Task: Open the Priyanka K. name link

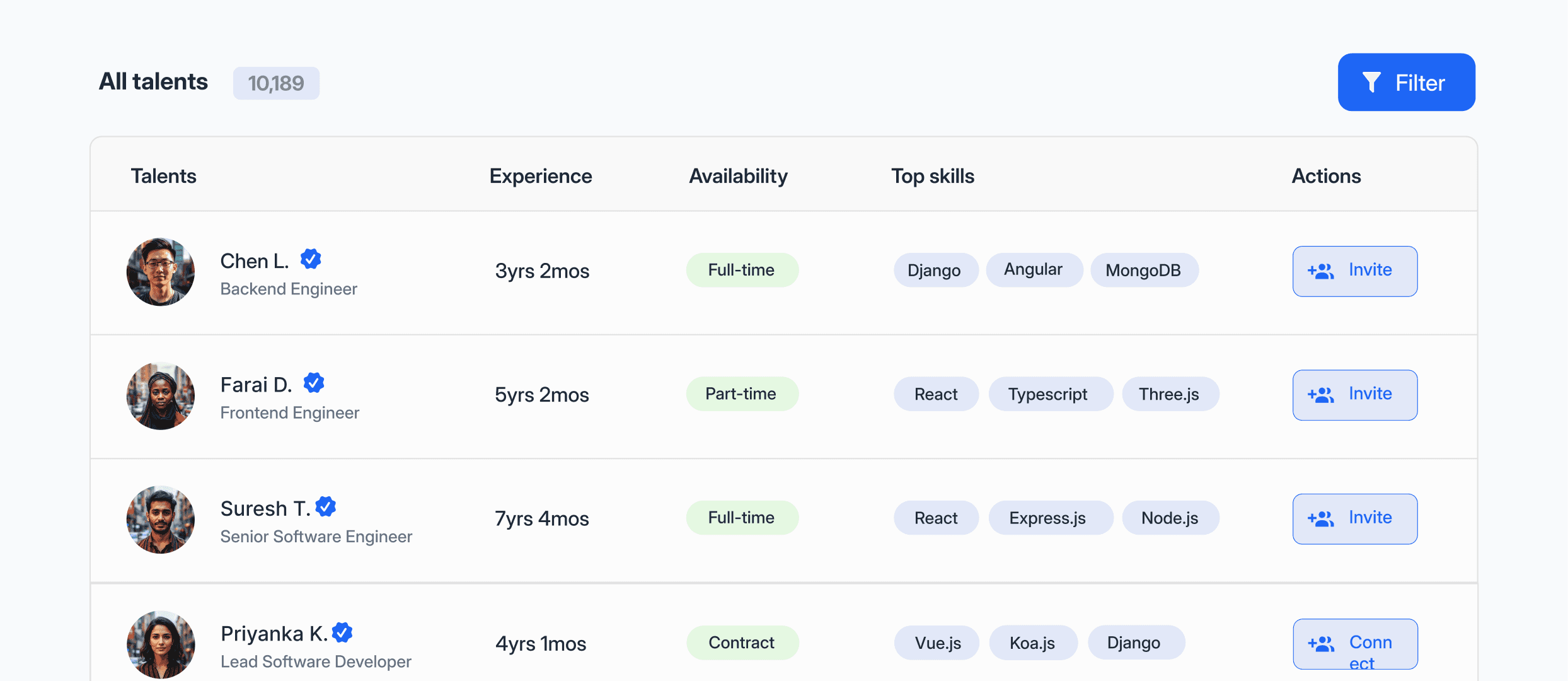Action: [x=274, y=633]
